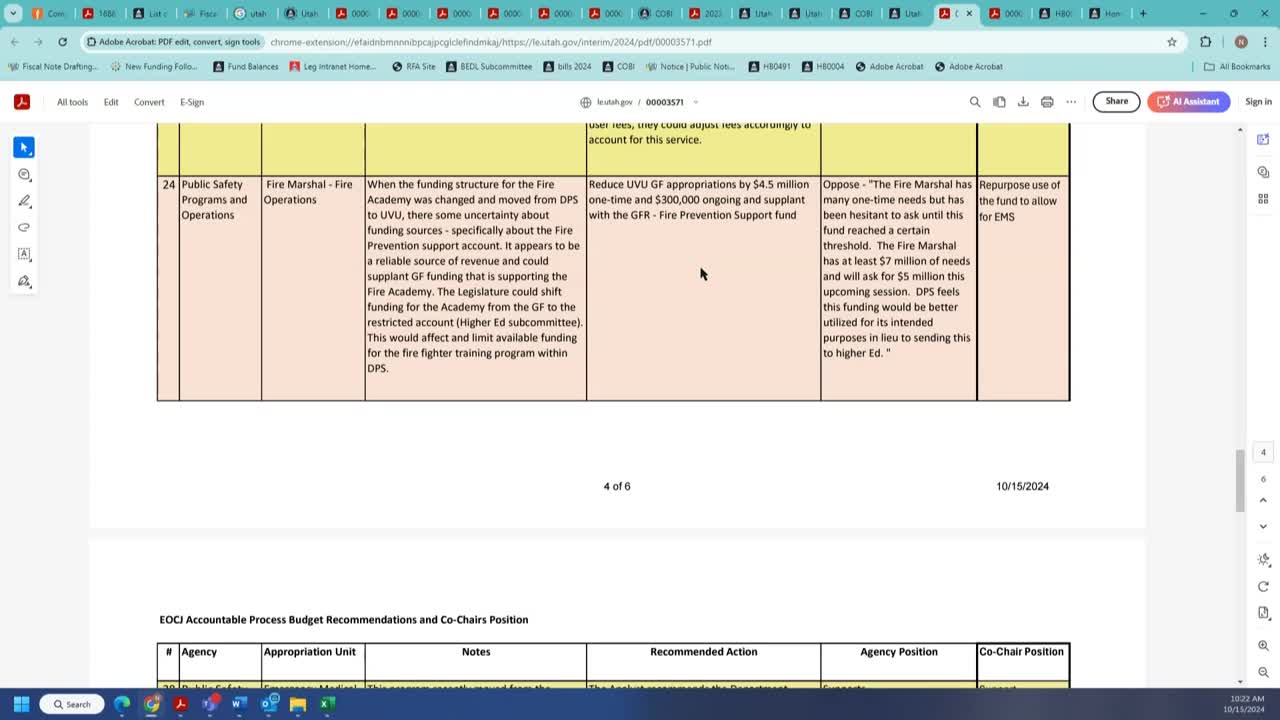Pick the freehand draw loop tool
Viewport: 1280px width, 720px height.
24,228
